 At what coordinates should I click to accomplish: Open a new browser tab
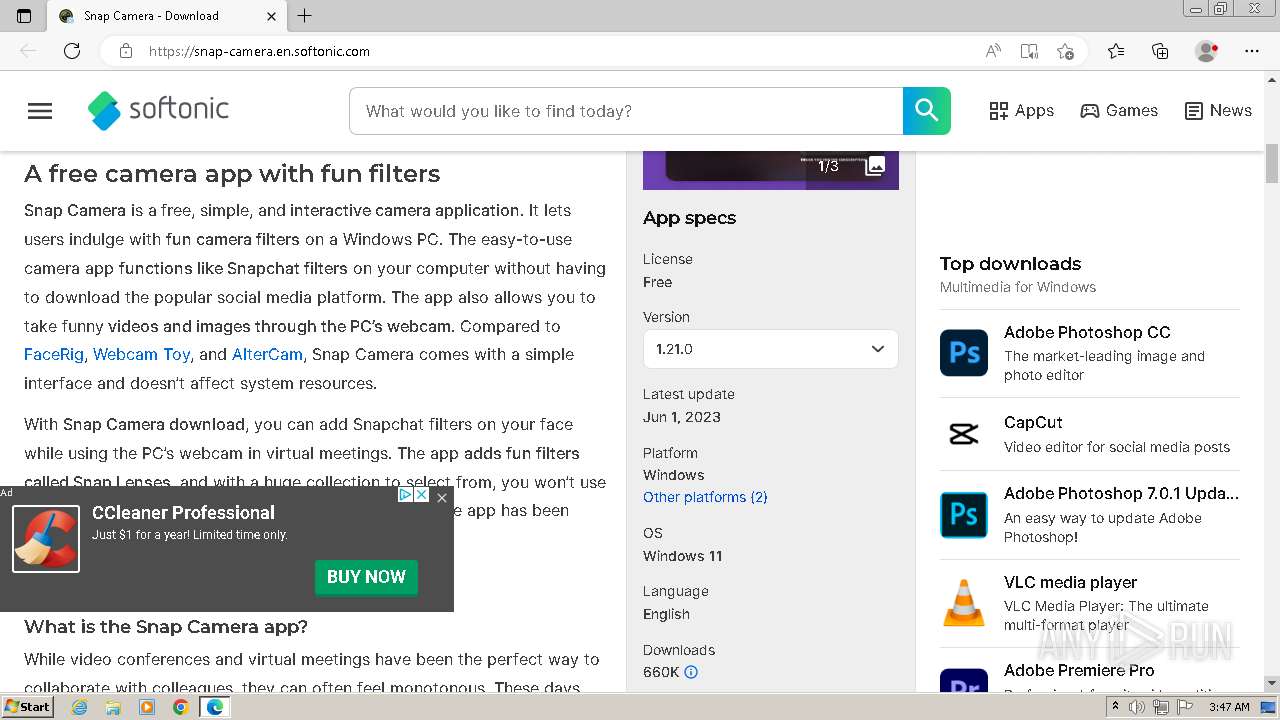pyautogui.click(x=305, y=16)
